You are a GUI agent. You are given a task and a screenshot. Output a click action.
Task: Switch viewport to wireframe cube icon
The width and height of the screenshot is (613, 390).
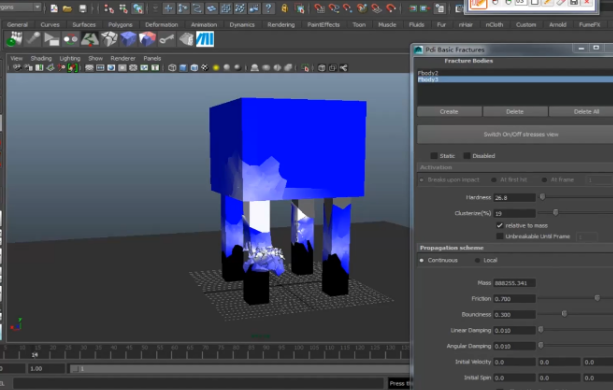(172, 68)
